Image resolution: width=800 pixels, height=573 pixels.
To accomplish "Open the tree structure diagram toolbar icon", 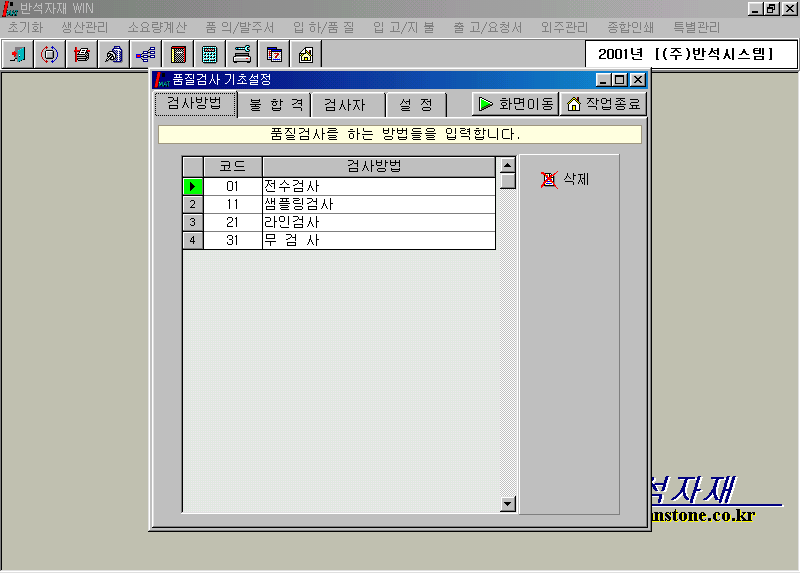I will [x=146, y=54].
